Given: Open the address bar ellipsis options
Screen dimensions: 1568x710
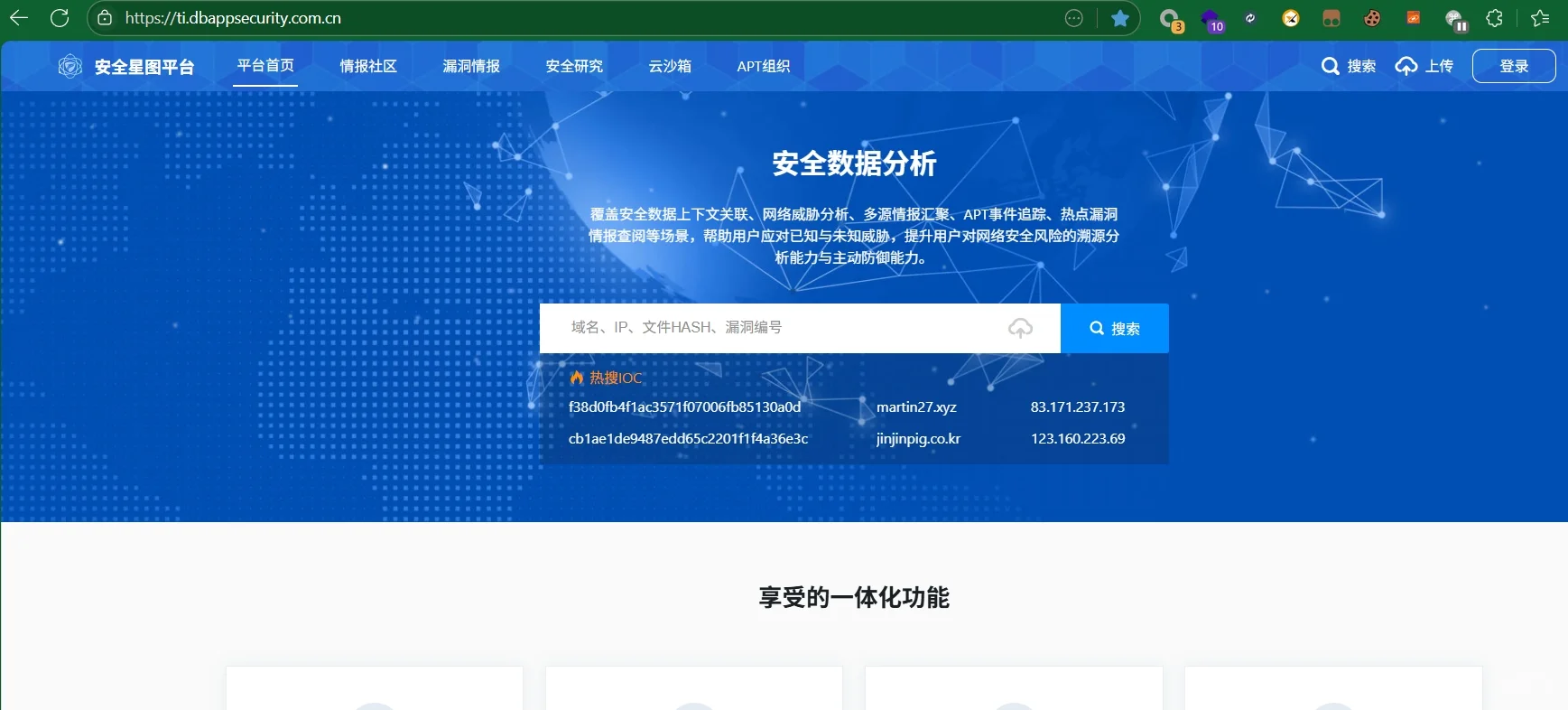Looking at the screenshot, I should click(x=1073, y=18).
